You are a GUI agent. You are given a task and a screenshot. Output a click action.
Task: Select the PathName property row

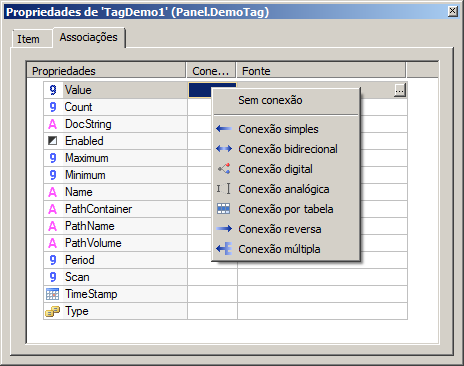(x=115, y=226)
